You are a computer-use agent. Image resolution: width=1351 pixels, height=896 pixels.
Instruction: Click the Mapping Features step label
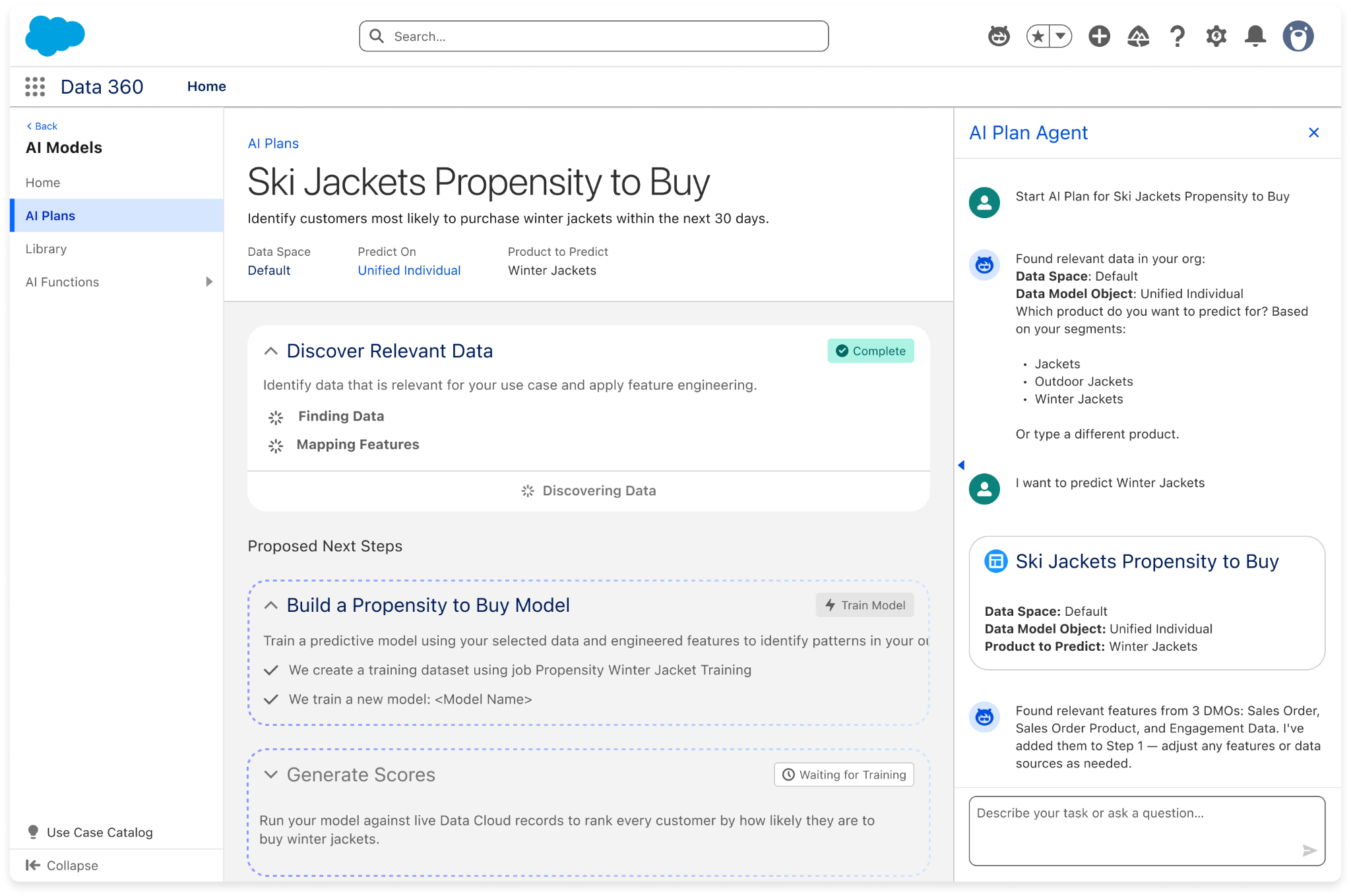358,444
